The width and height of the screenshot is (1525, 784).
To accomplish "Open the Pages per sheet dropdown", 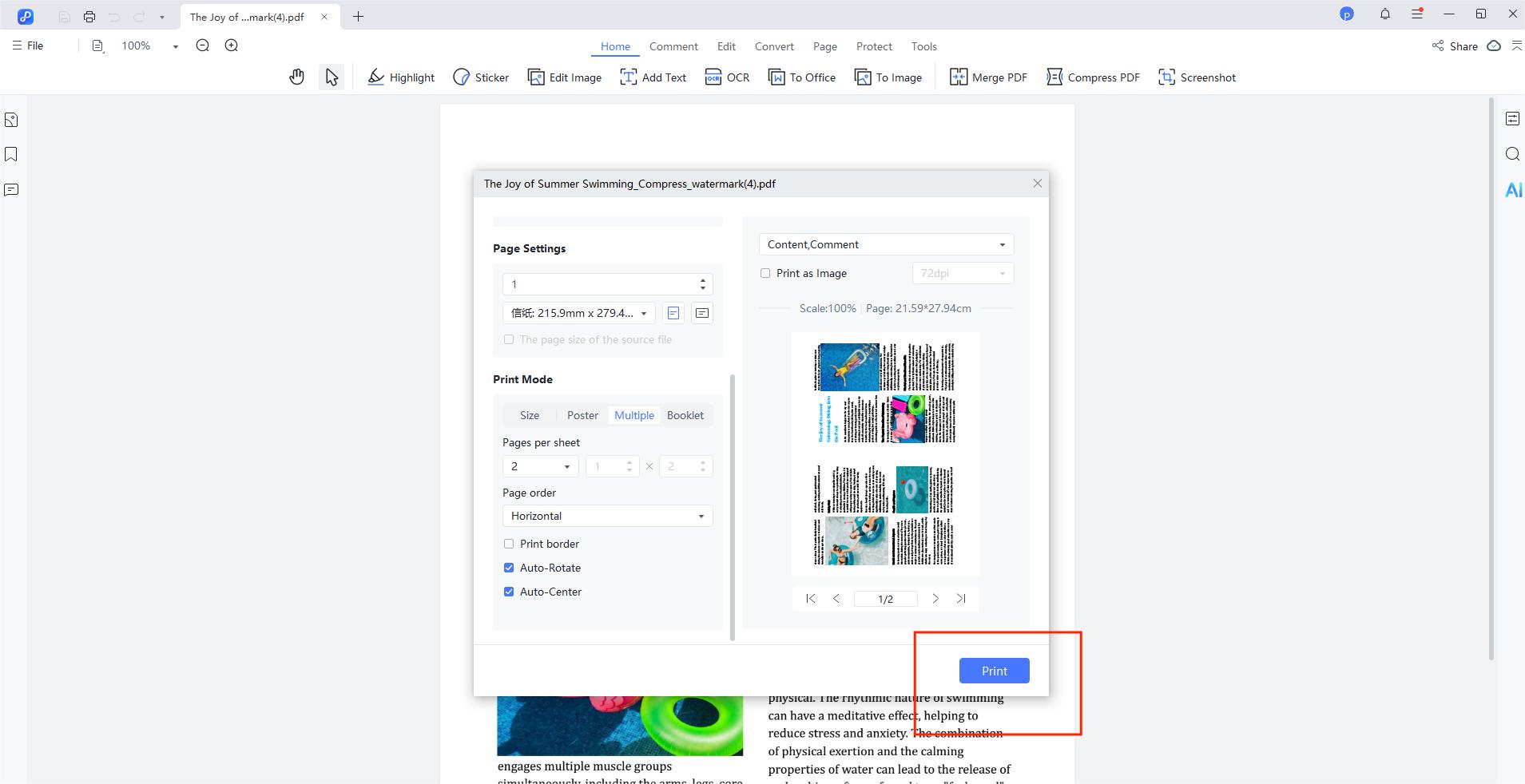I will (x=540, y=466).
